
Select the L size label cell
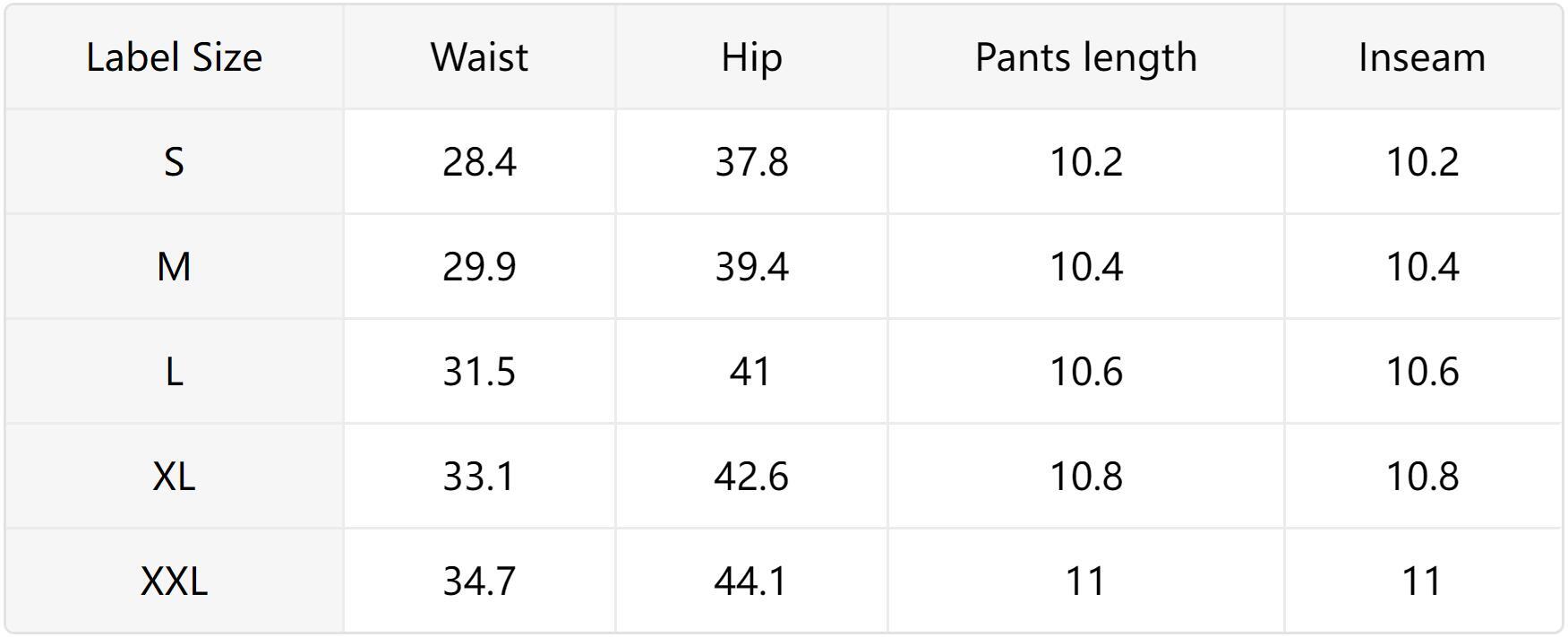coord(174,372)
